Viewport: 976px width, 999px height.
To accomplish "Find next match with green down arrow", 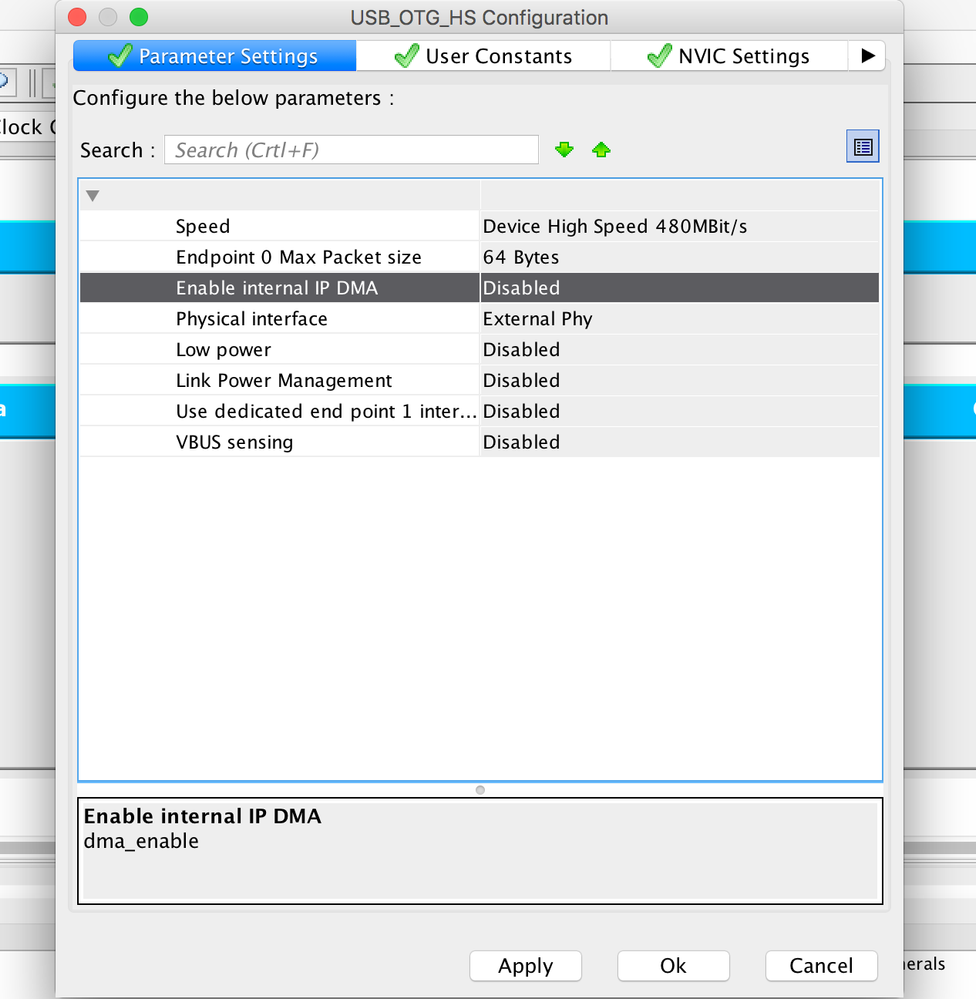I will [564, 150].
